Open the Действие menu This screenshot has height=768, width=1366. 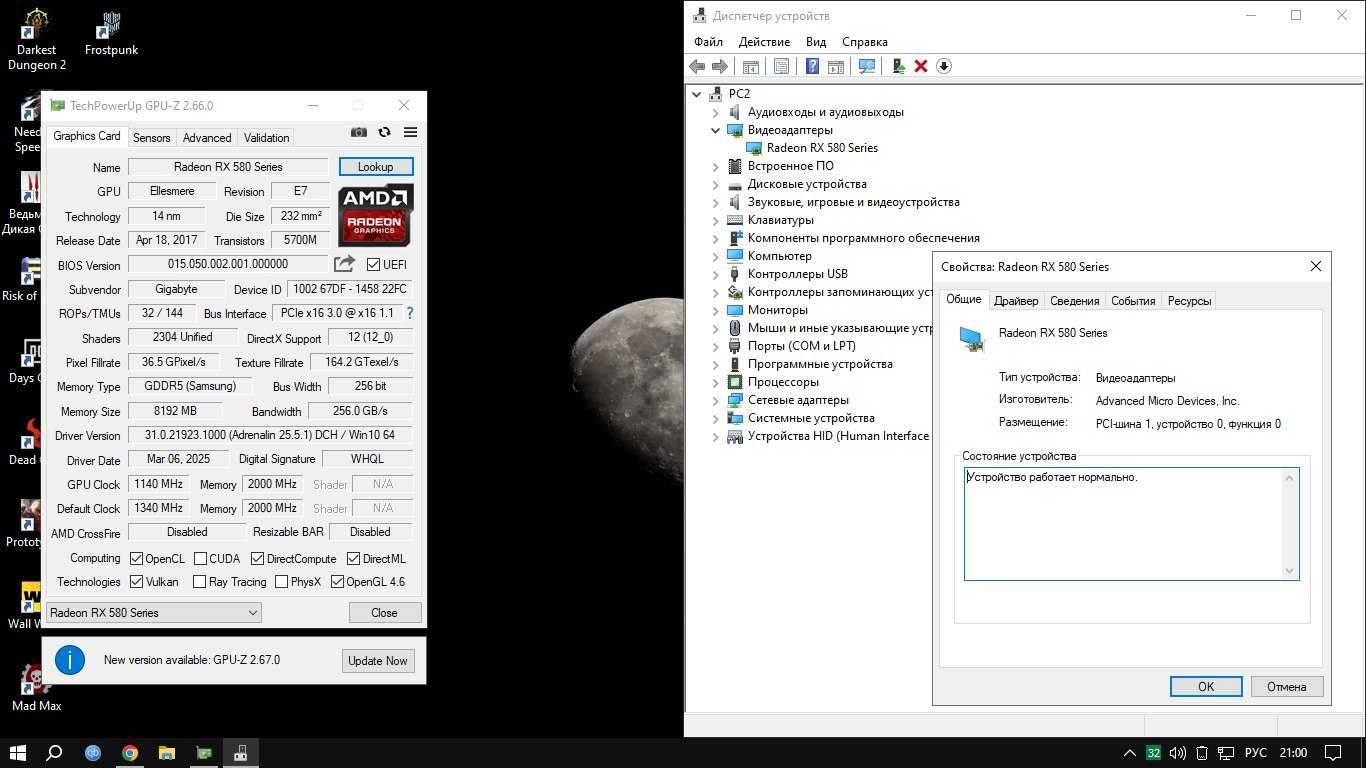tap(764, 42)
